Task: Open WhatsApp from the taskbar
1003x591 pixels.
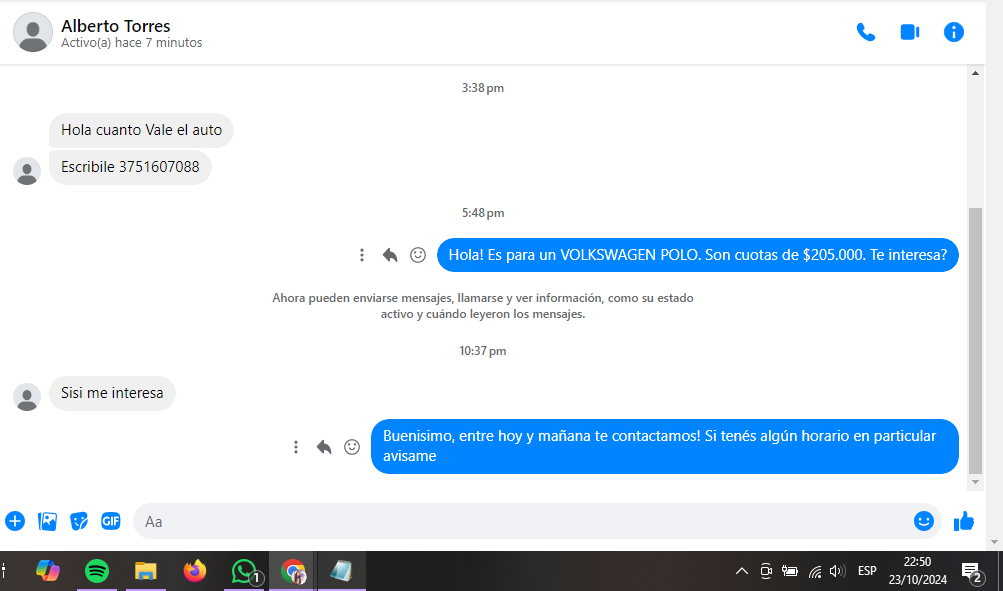Action: point(244,571)
